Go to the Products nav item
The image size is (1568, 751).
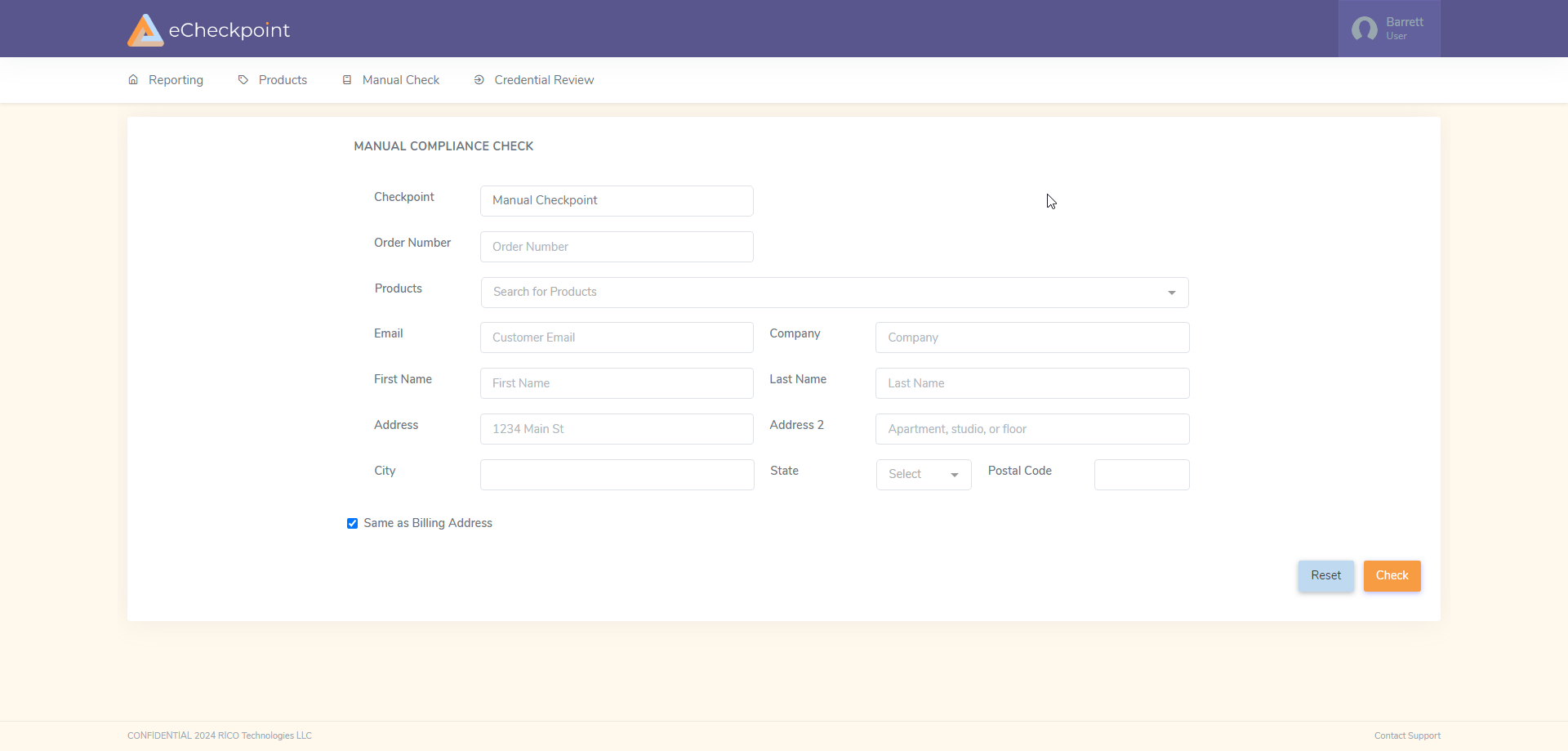pos(273,80)
